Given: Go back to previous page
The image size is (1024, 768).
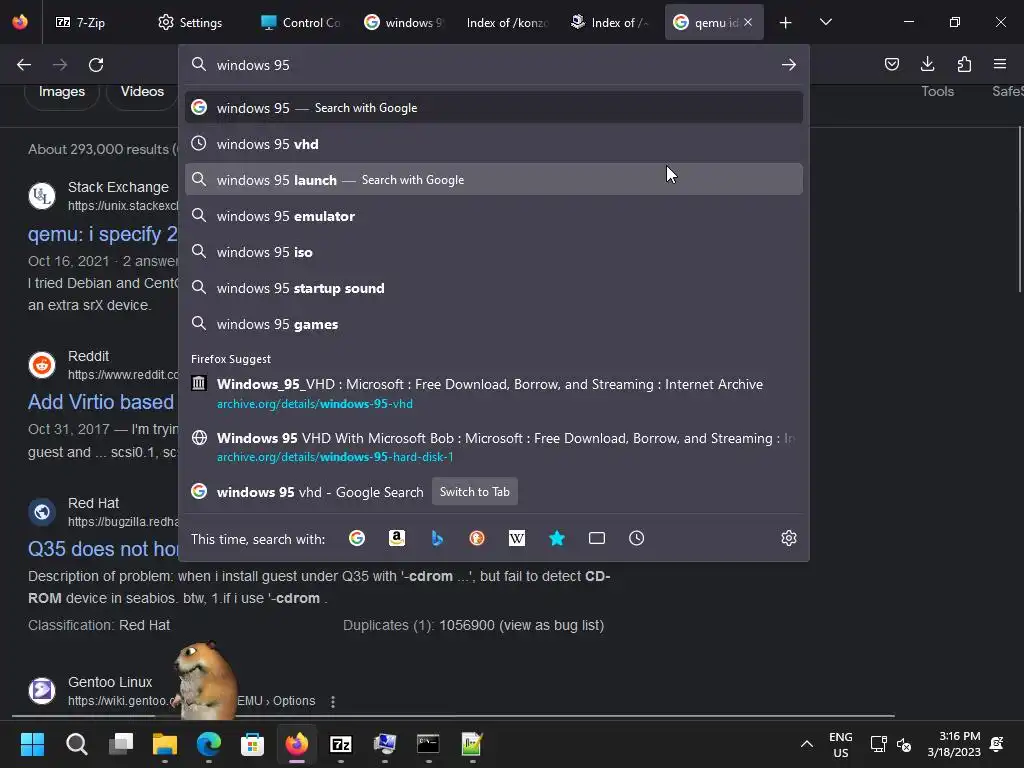Looking at the screenshot, I should [x=24, y=65].
